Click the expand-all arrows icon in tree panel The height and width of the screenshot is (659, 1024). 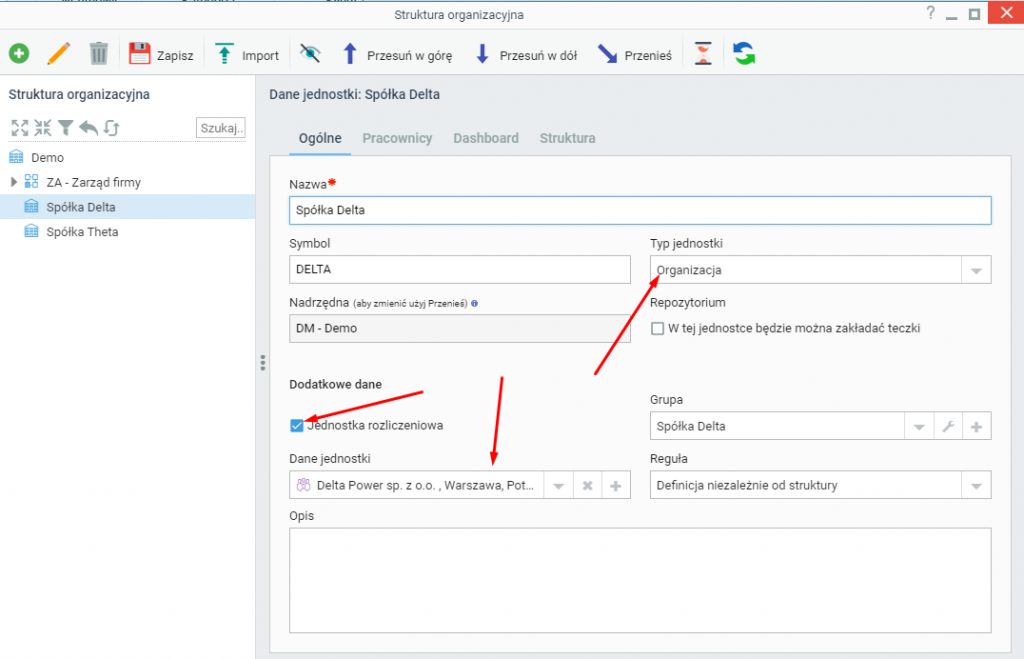(19, 128)
